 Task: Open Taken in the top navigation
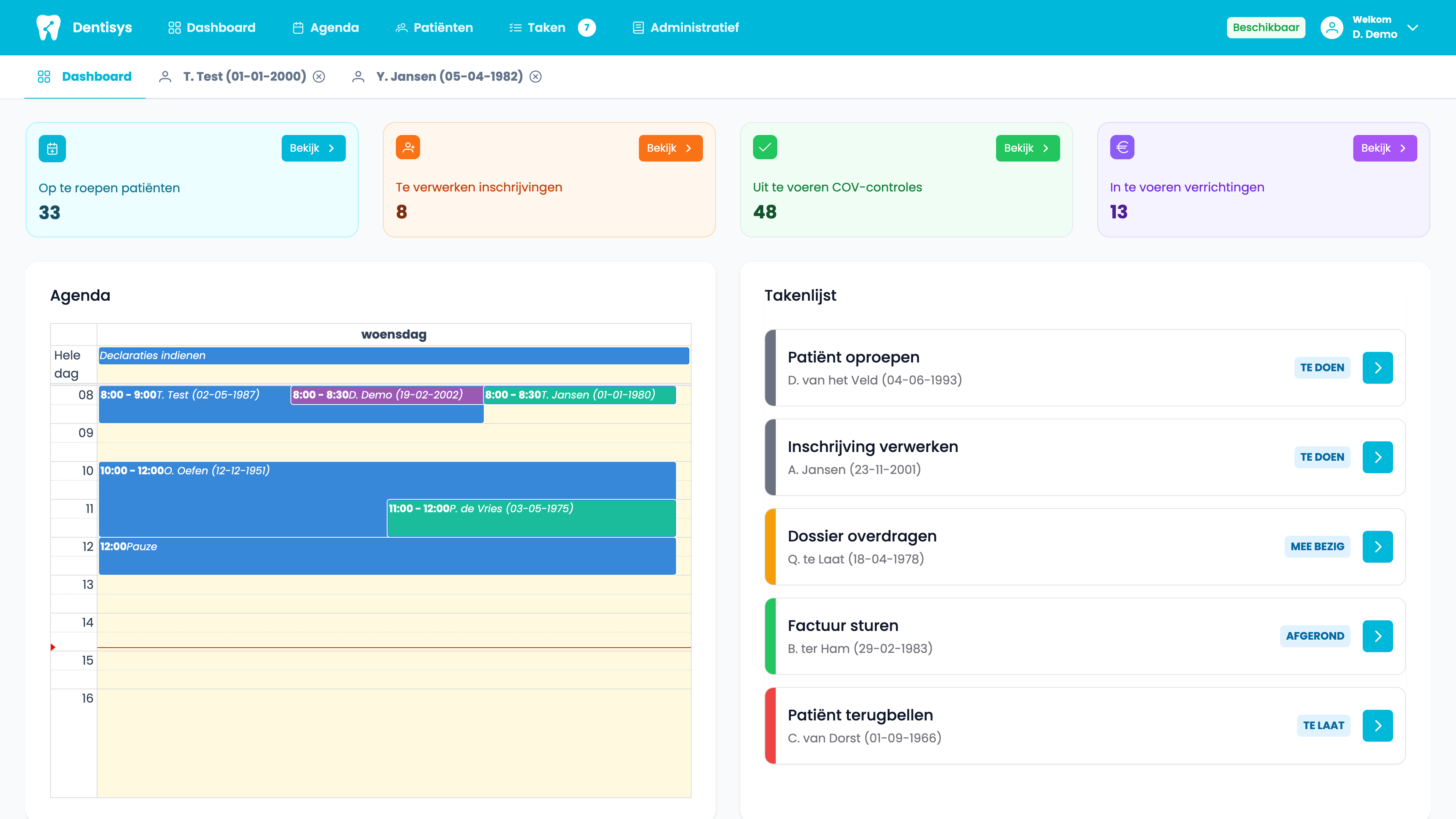pyautogui.click(x=537, y=27)
